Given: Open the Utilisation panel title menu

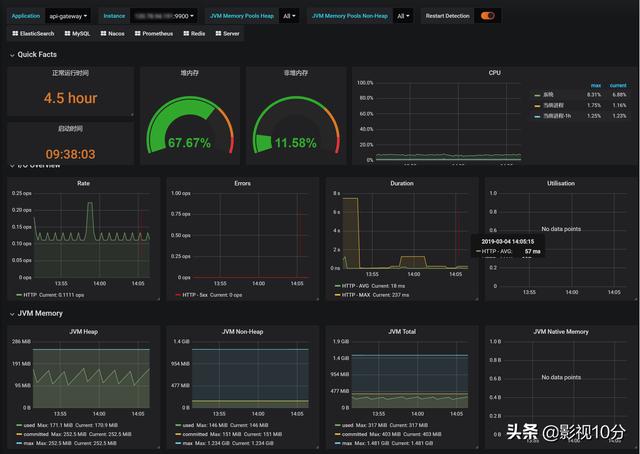Looking at the screenshot, I should pos(561,183).
